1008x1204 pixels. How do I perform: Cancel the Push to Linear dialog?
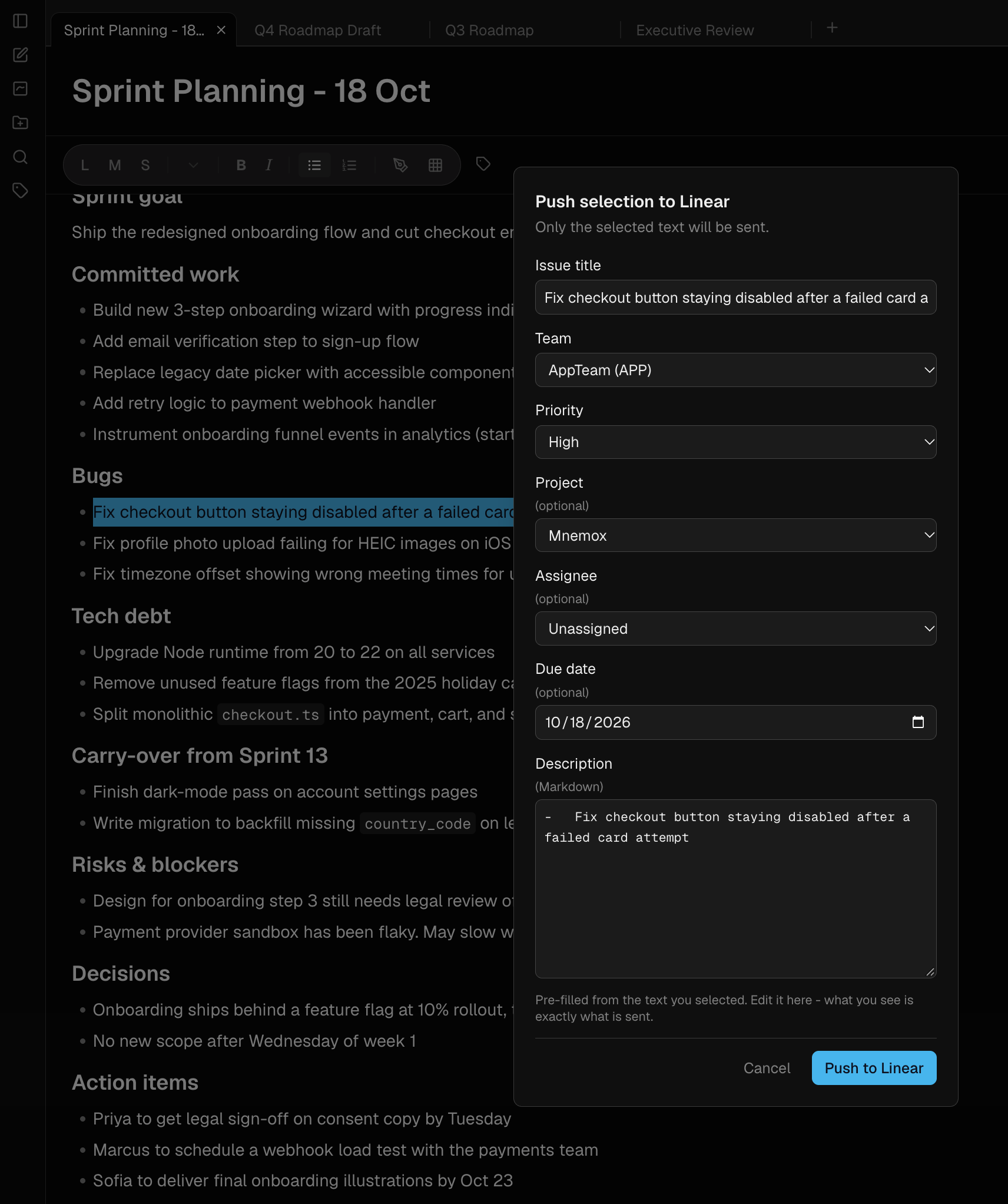(x=767, y=1068)
